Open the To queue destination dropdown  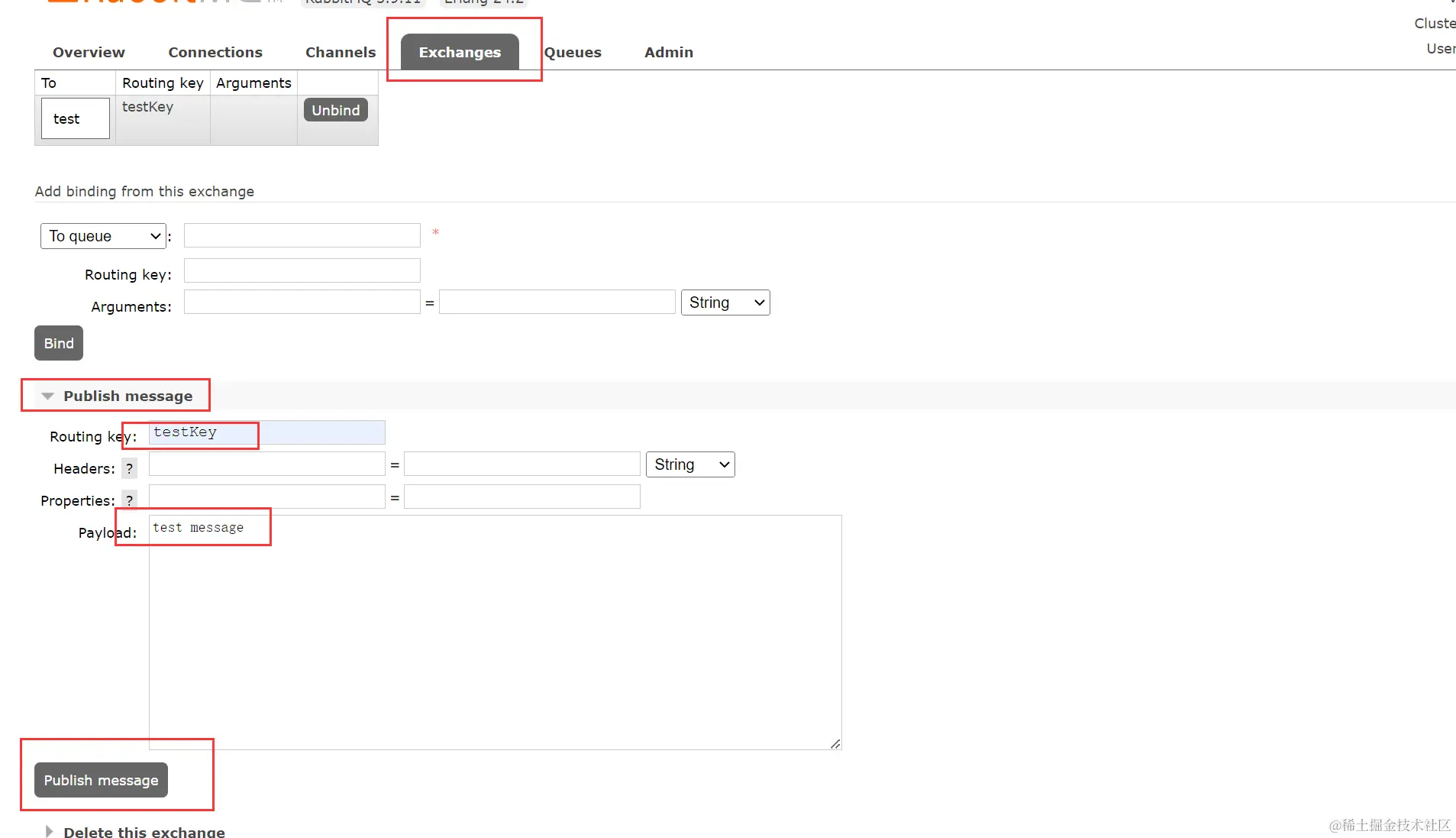[103, 236]
